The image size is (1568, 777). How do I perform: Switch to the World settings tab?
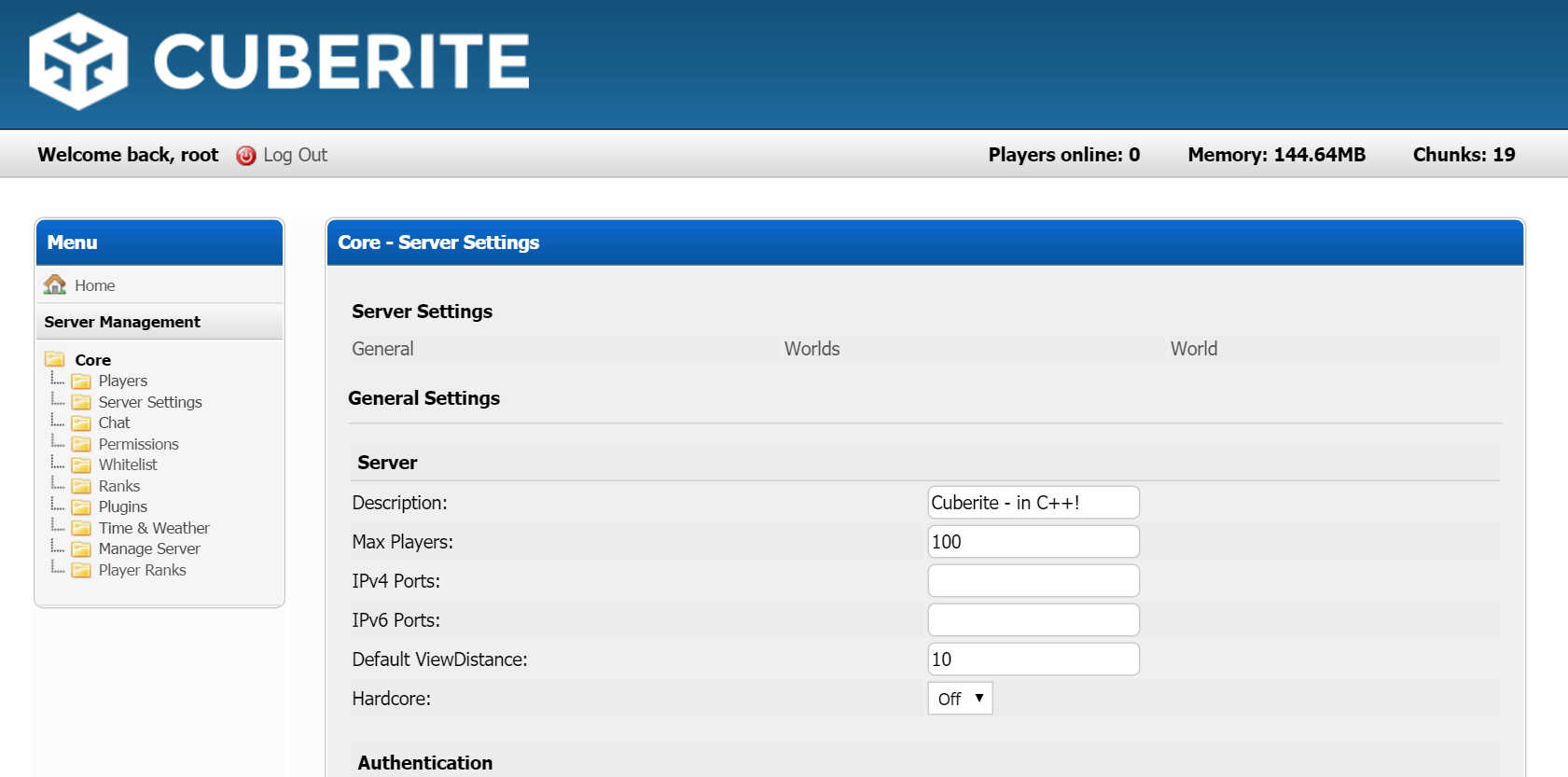tap(1194, 349)
